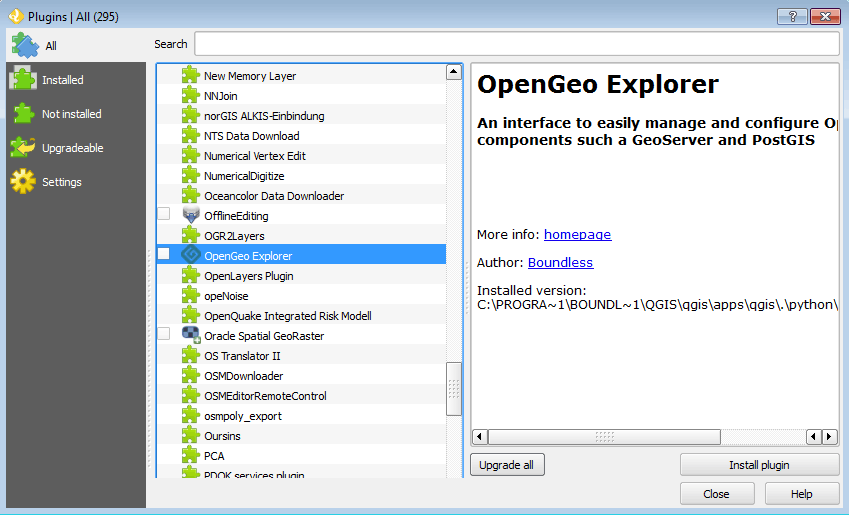Click the green puzzle icon beside NNJoin
The image size is (849, 515).
pyautogui.click(x=191, y=95)
